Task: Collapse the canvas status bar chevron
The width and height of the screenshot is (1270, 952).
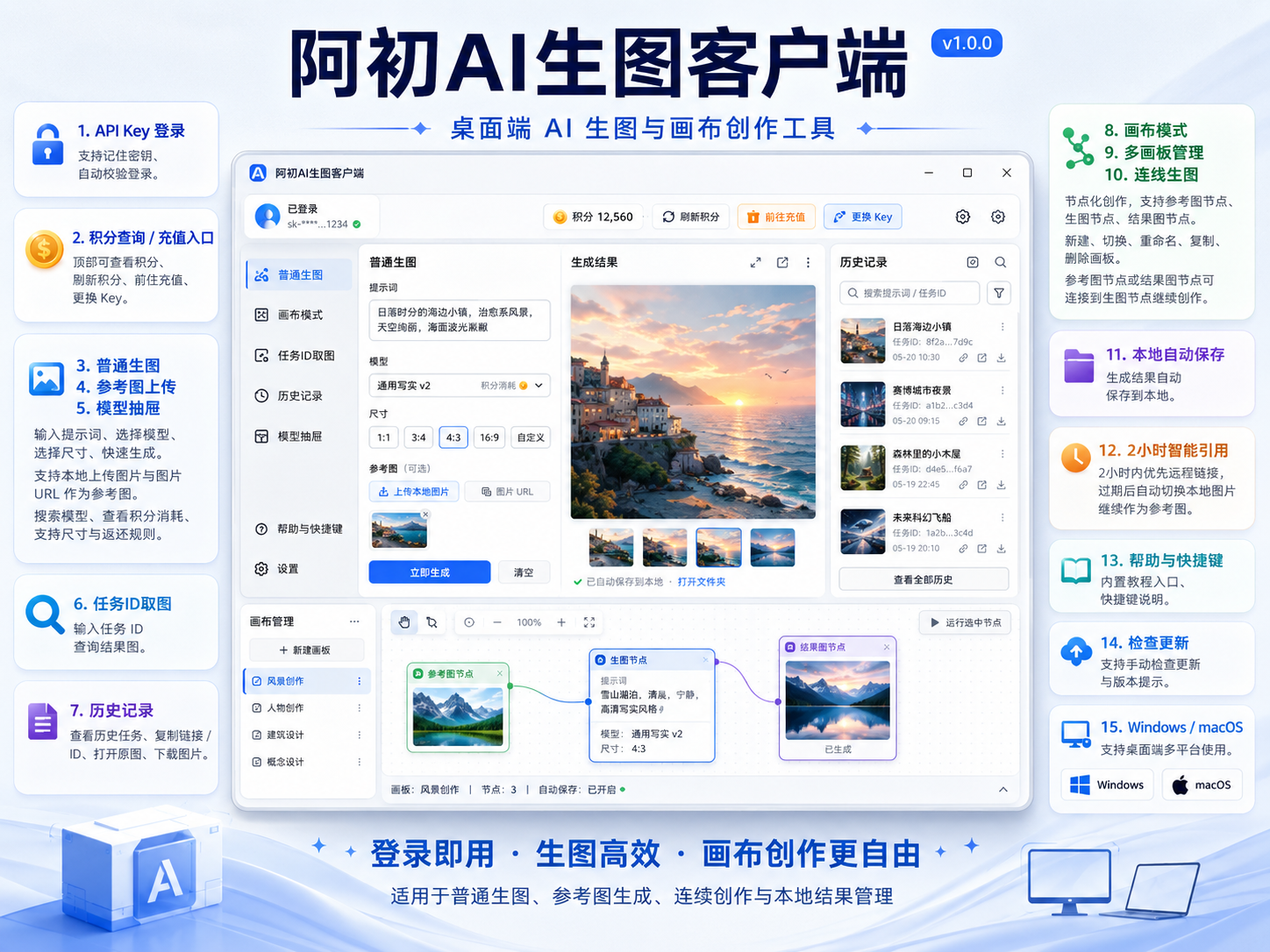Action: (1003, 790)
